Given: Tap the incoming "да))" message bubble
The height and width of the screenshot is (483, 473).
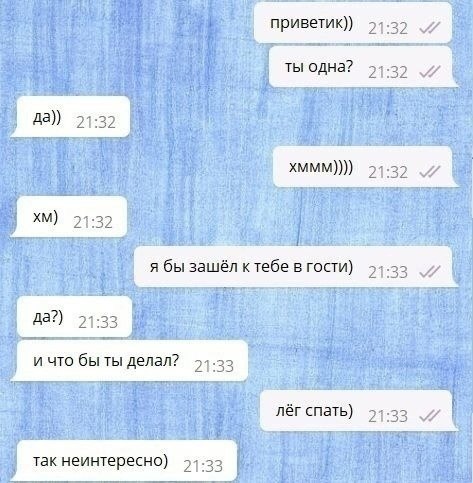Looking at the screenshot, I should (71, 117).
